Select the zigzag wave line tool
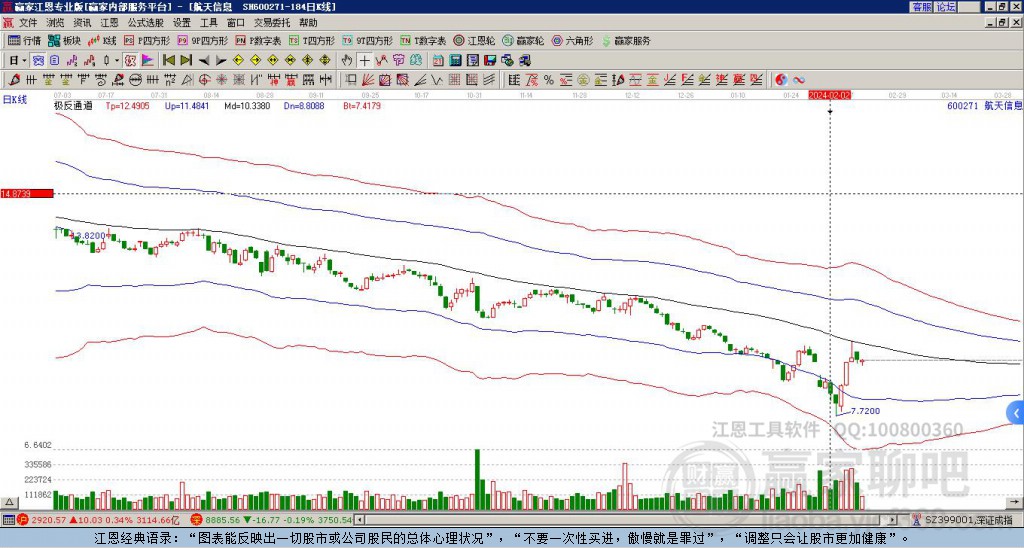The height and width of the screenshot is (548, 1024). coord(436,80)
